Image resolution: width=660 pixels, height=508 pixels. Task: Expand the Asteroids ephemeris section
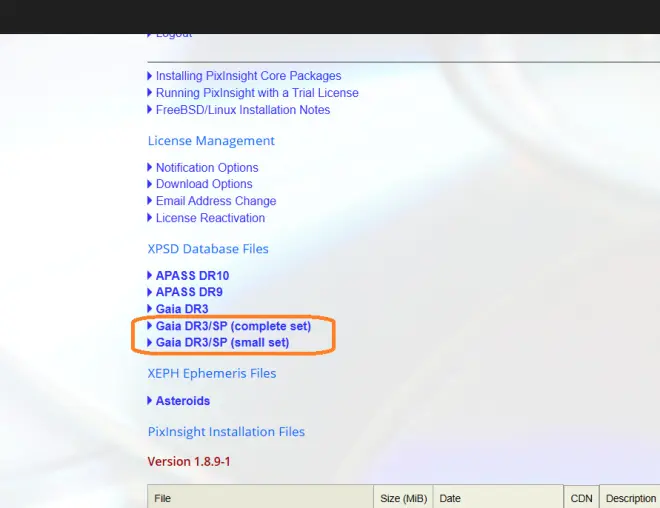183,401
